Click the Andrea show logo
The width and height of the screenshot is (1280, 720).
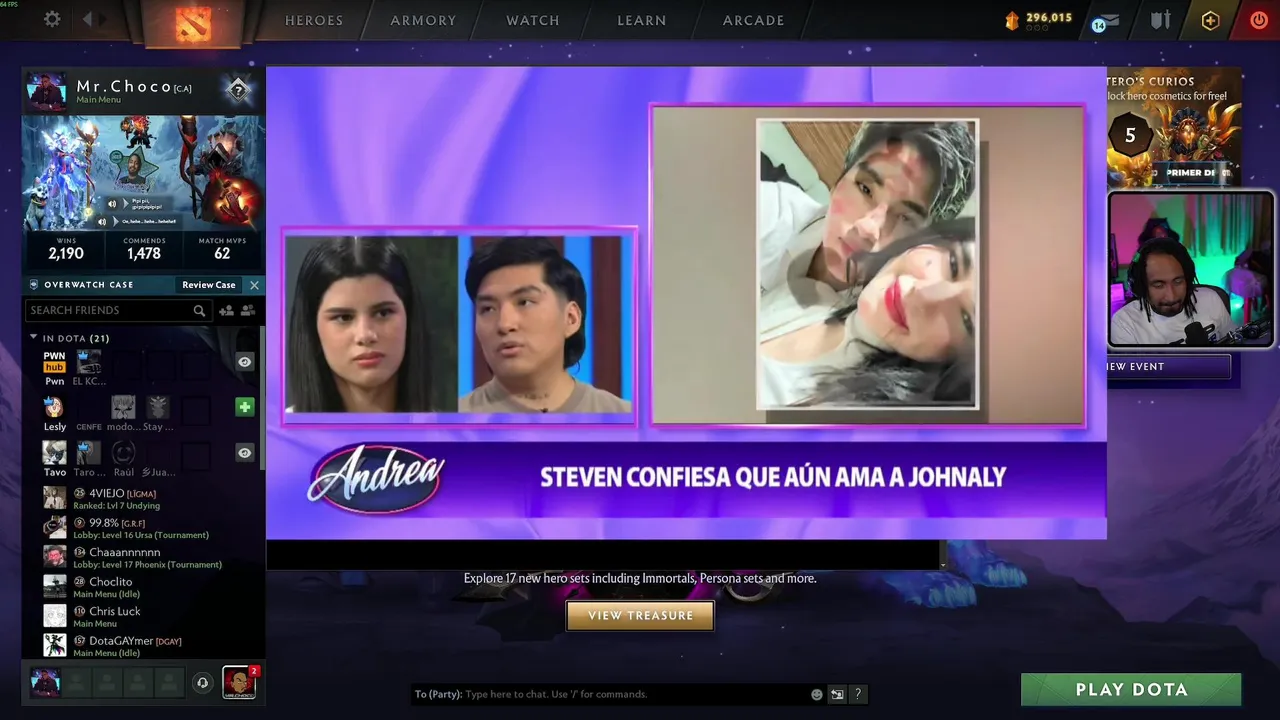(376, 479)
